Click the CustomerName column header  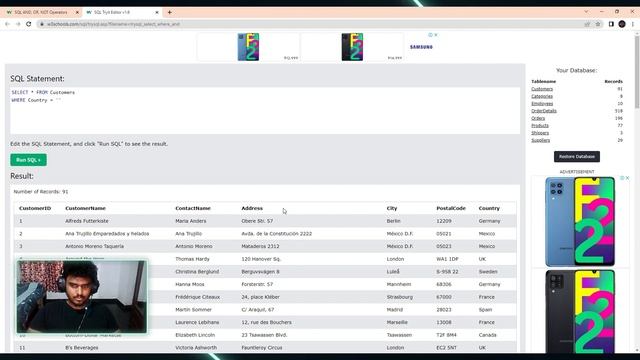pyautogui.click(x=85, y=208)
